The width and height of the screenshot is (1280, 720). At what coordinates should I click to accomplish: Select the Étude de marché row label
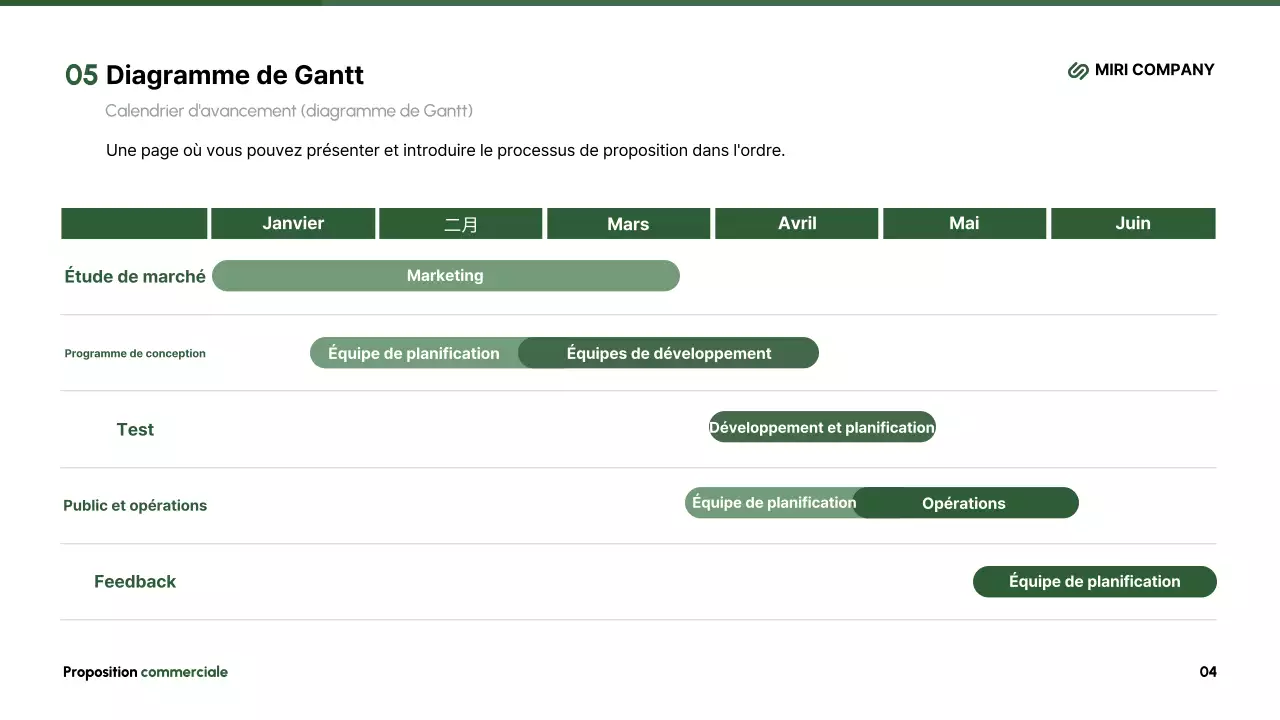point(135,276)
